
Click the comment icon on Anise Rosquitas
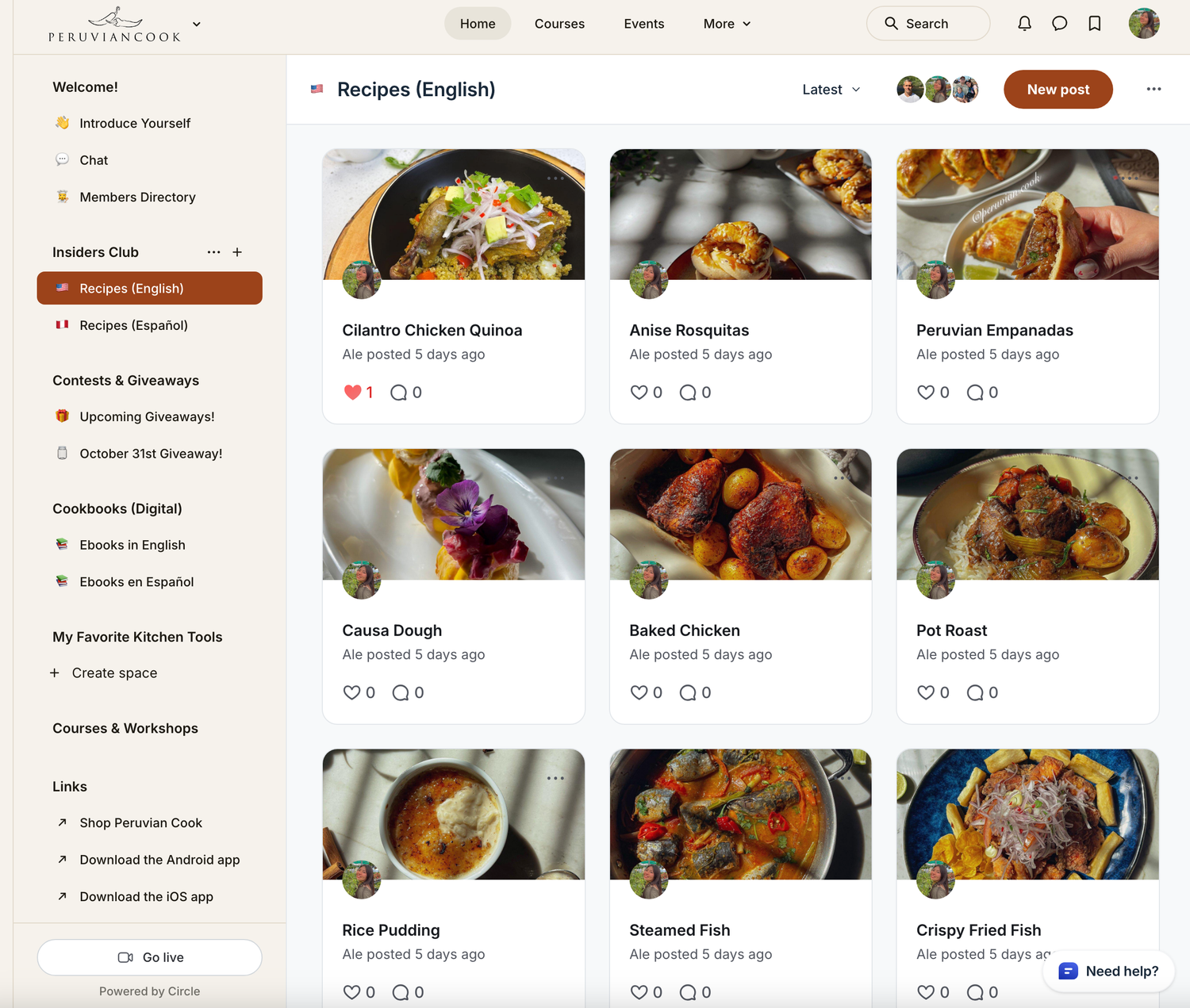[x=688, y=393]
